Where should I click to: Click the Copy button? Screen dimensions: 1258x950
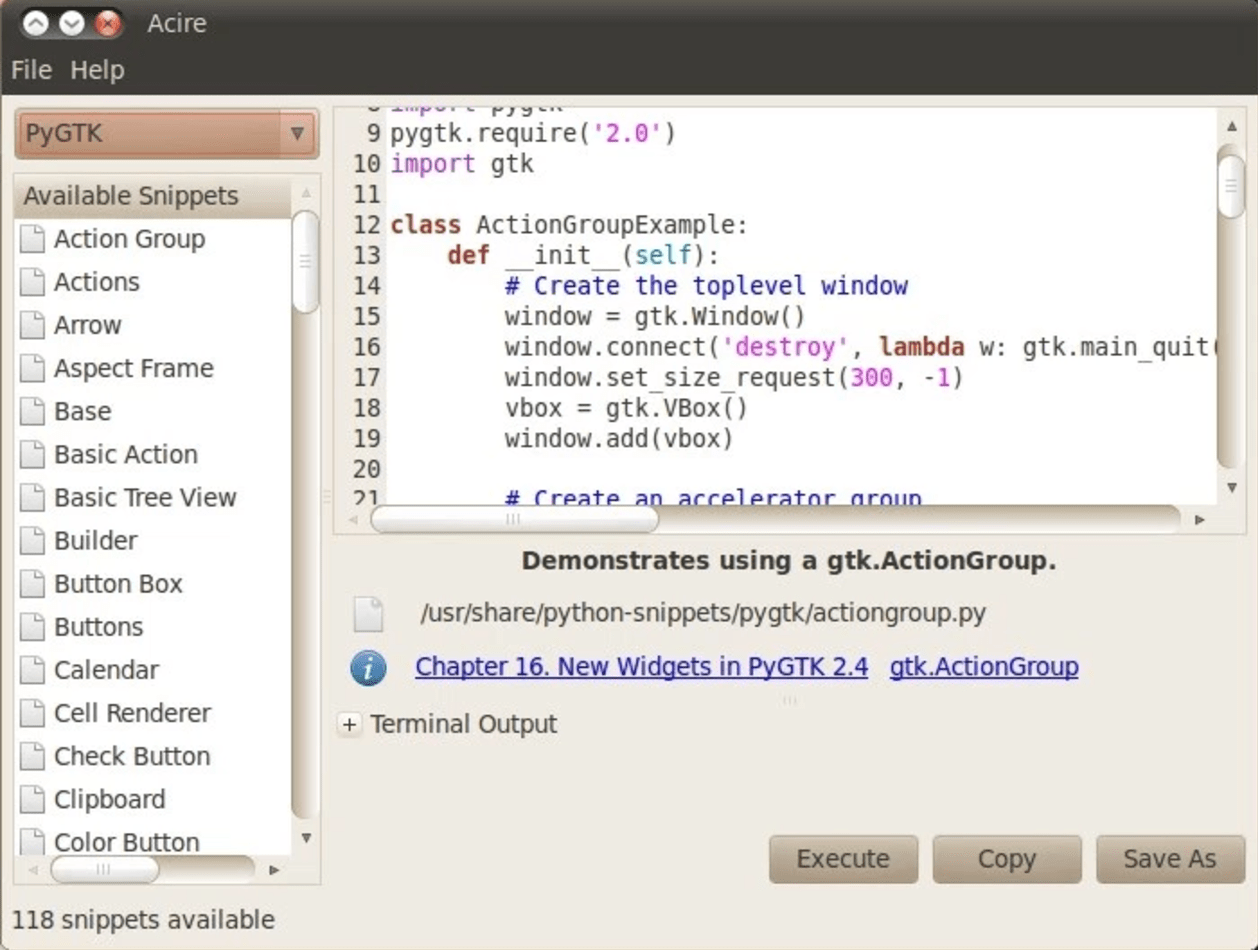(1007, 859)
